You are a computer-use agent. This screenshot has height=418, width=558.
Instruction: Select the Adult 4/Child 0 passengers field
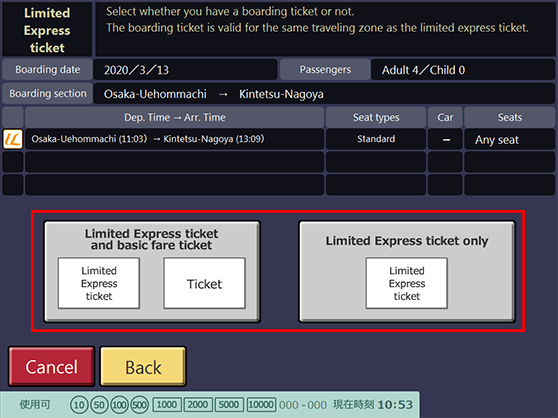point(463,70)
